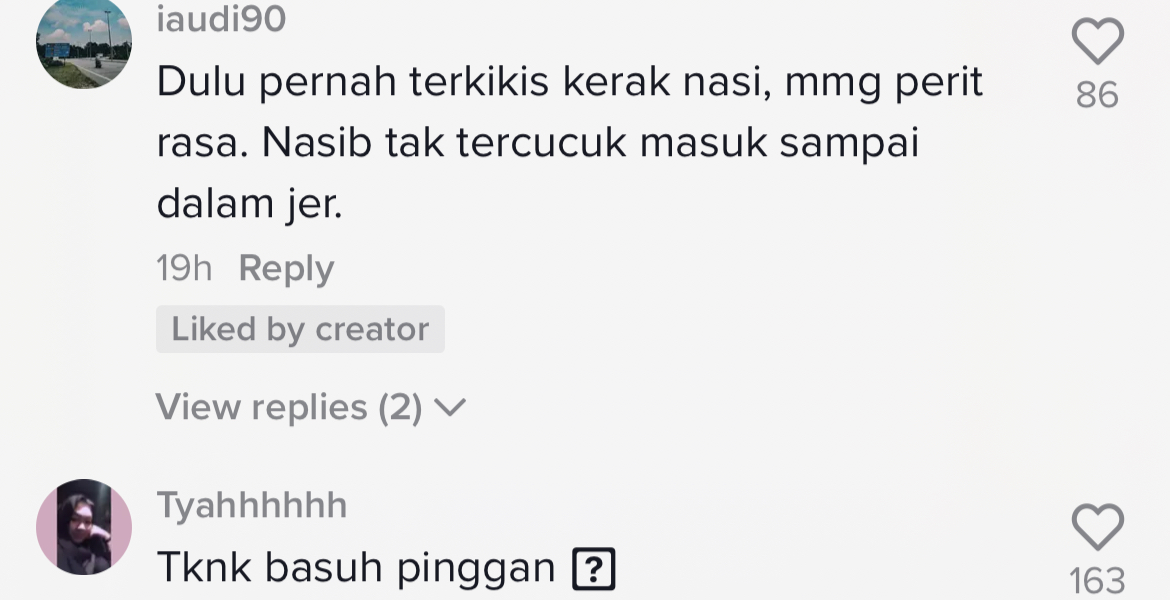
Task: Click the 'View replies (2)' text
Action: [289, 408]
